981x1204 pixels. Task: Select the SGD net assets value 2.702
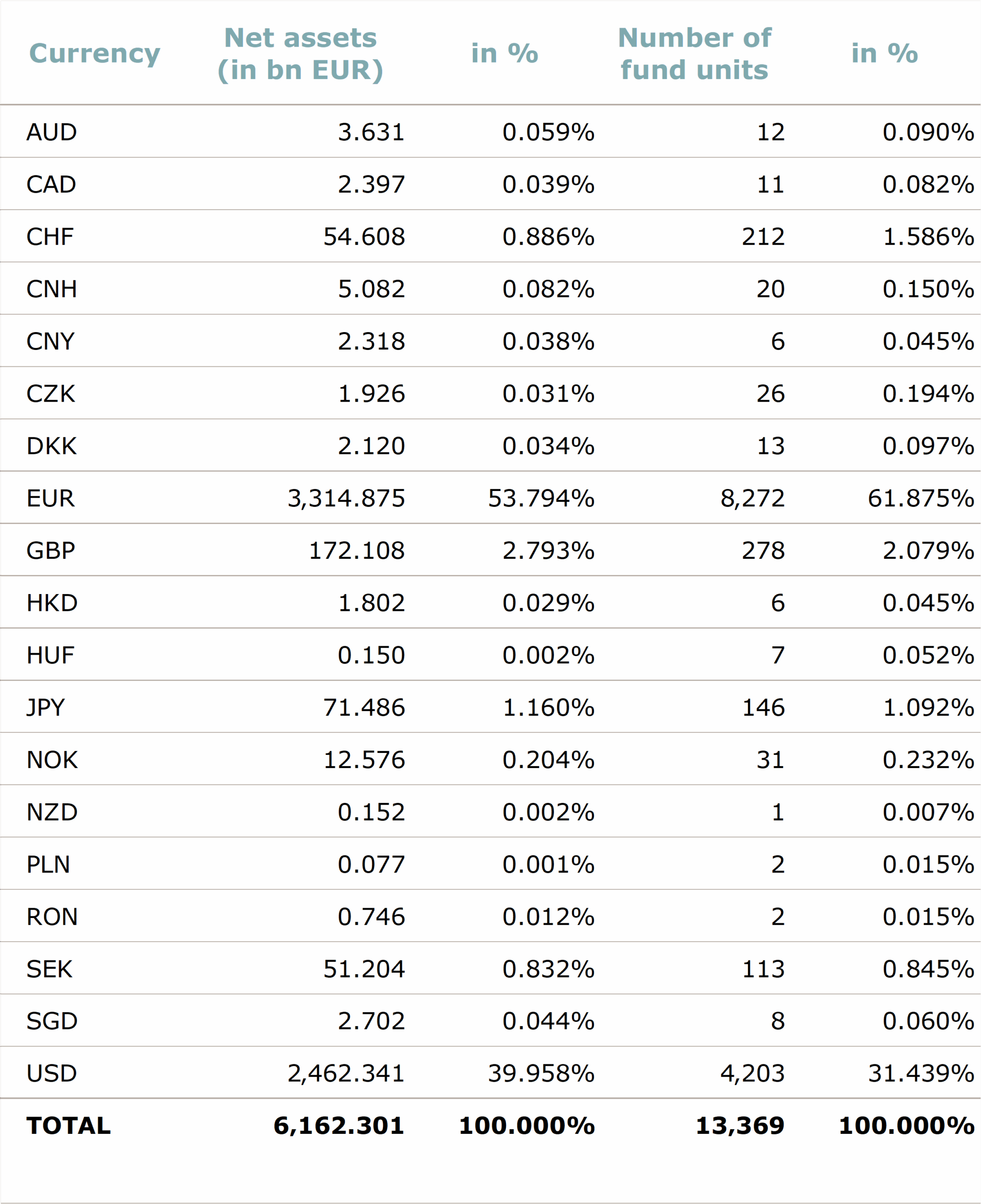[x=371, y=1021]
